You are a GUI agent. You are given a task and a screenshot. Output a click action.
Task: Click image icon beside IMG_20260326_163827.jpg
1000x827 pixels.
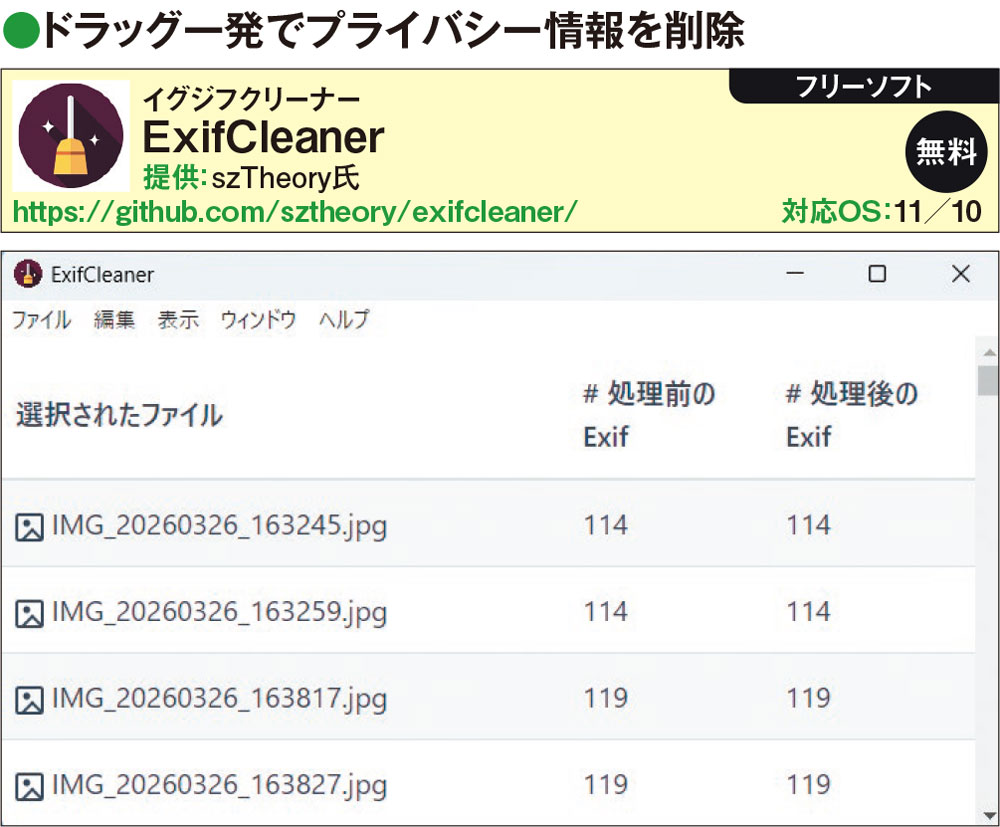click(29, 787)
